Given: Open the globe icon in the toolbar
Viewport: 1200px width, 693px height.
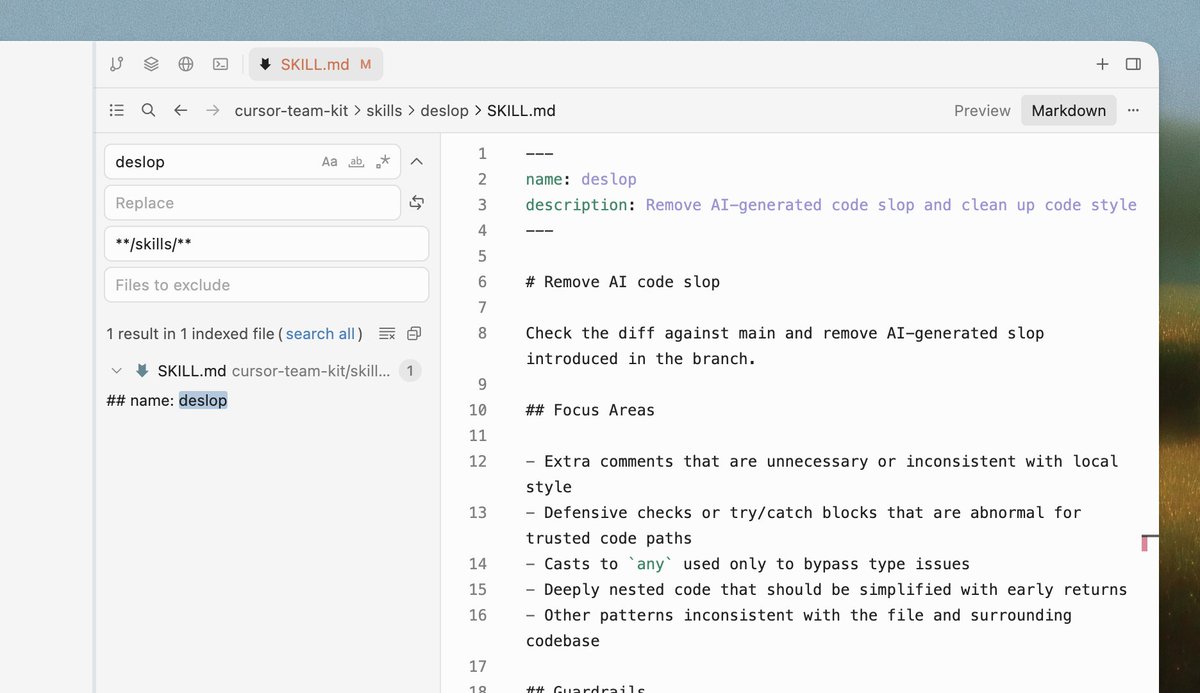Looking at the screenshot, I should point(185,63).
